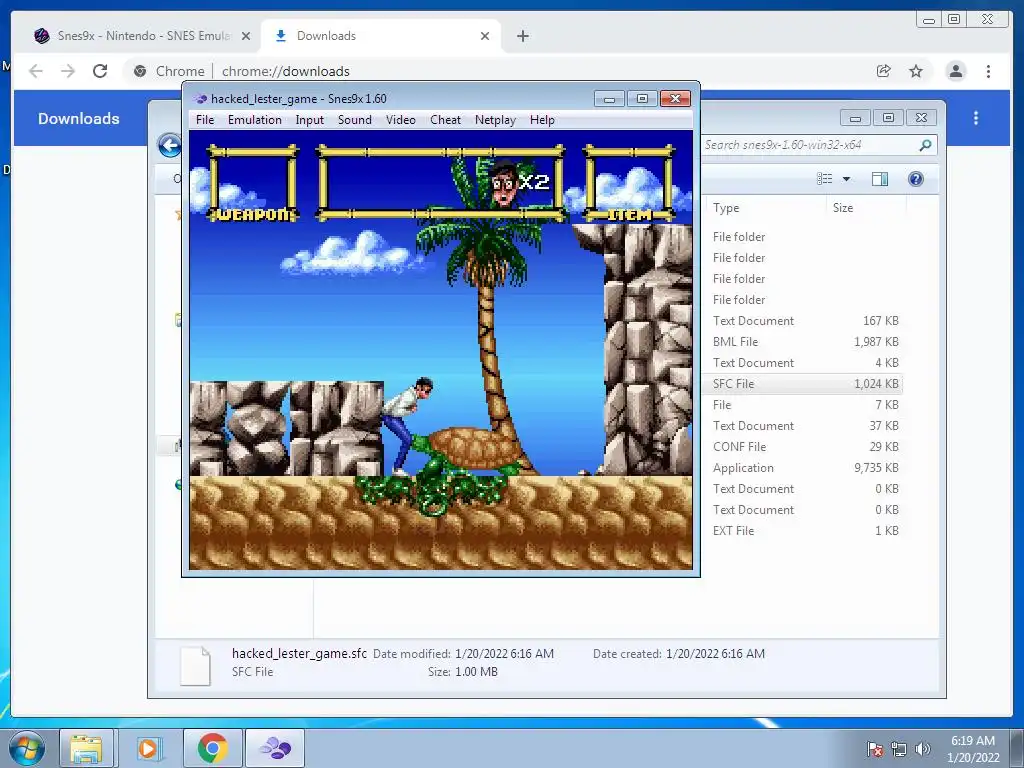Change view using the Explorer view icon
1024x768 pixels.
(x=825, y=179)
